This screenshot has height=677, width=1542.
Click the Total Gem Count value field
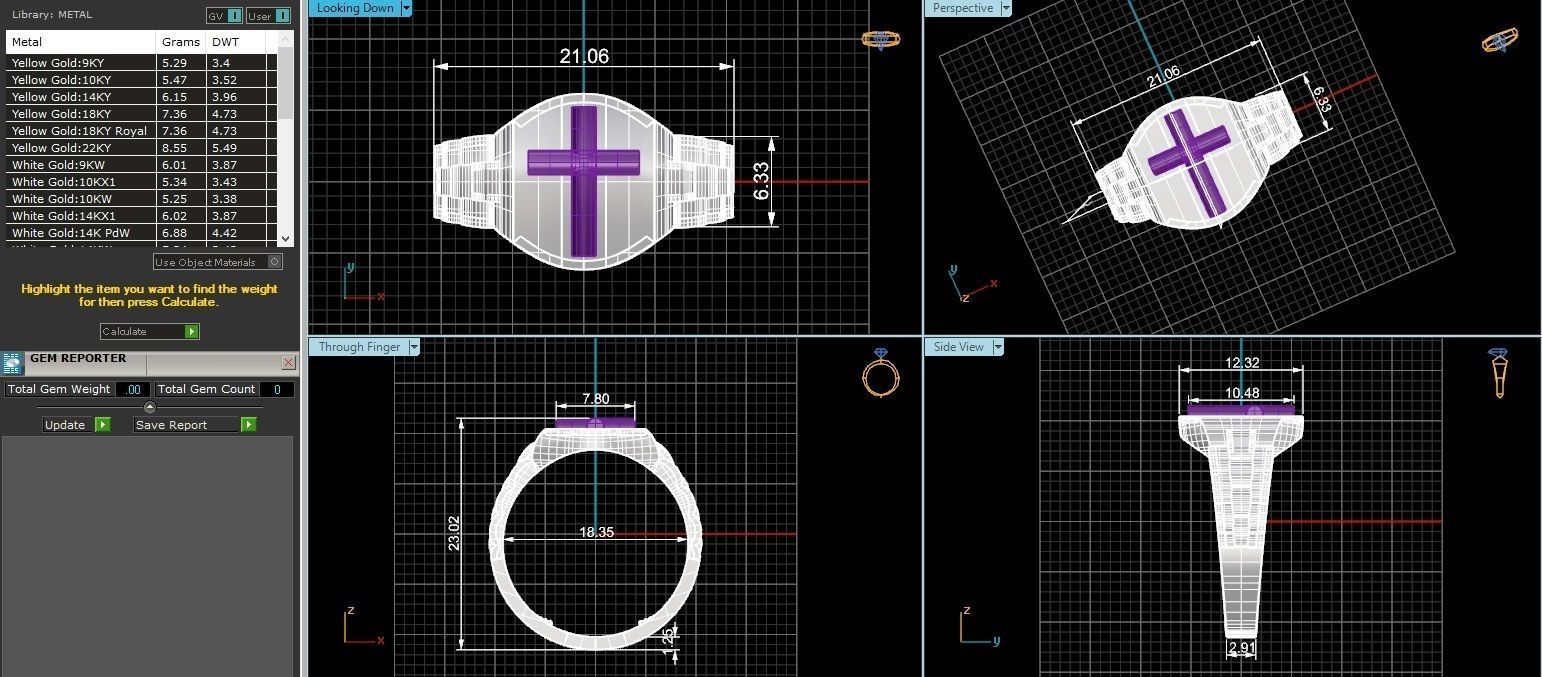[x=277, y=390]
